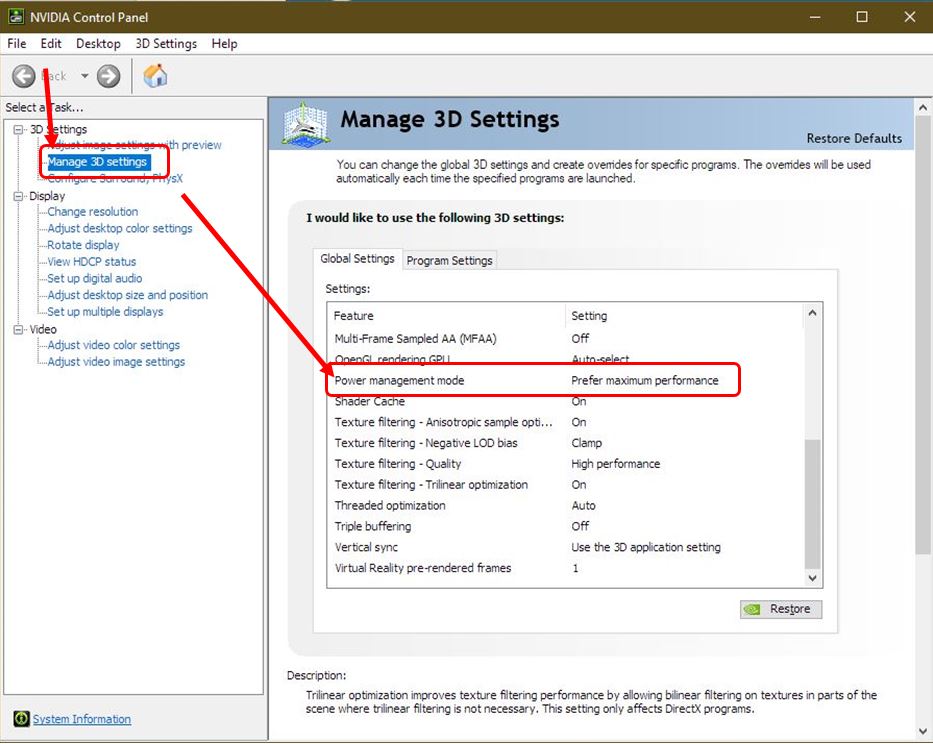Select the Threaded optimization setting row
The width and height of the screenshot is (933, 744).
[x=565, y=505]
